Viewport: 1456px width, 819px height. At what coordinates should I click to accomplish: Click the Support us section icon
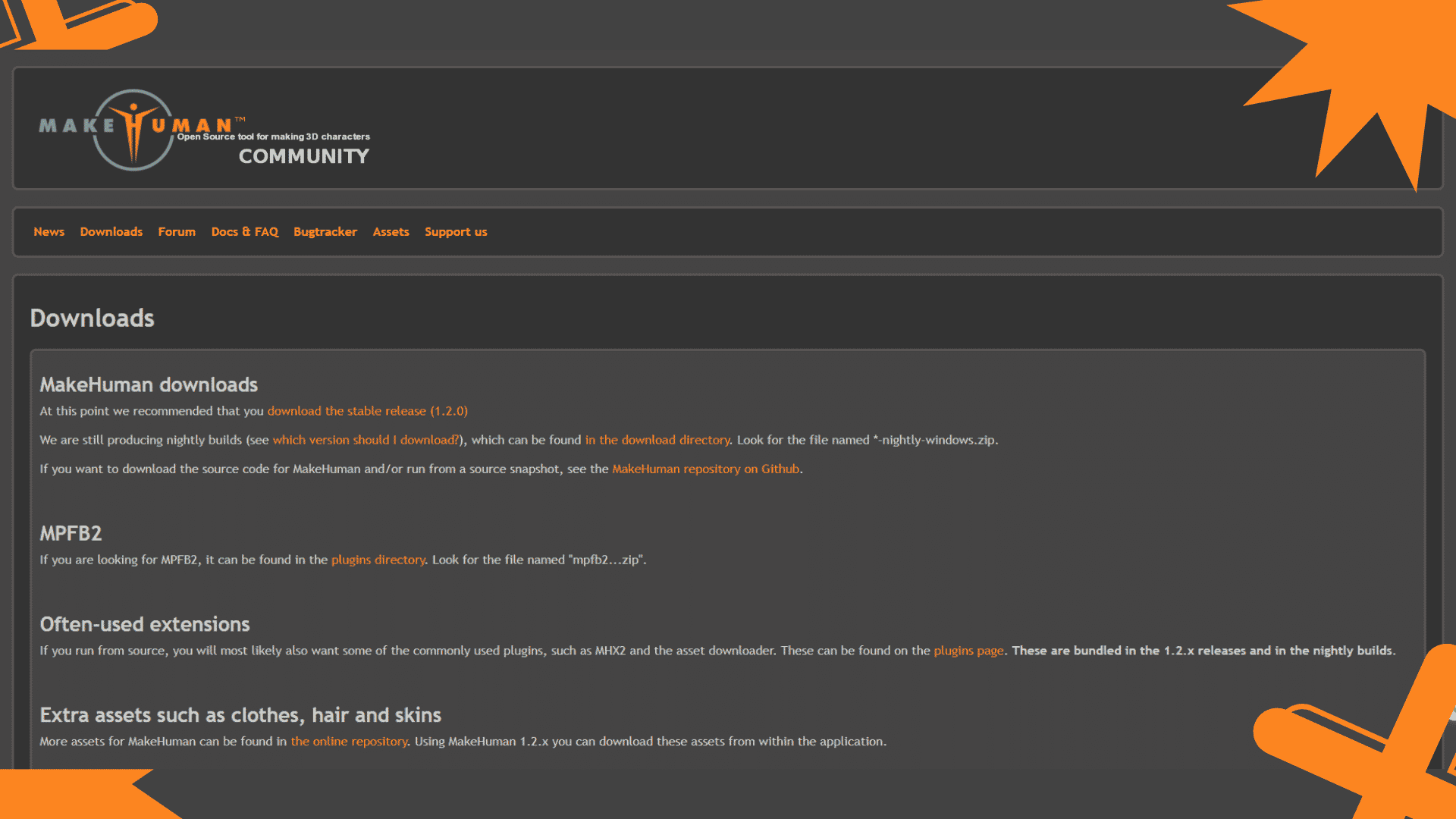tap(454, 231)
